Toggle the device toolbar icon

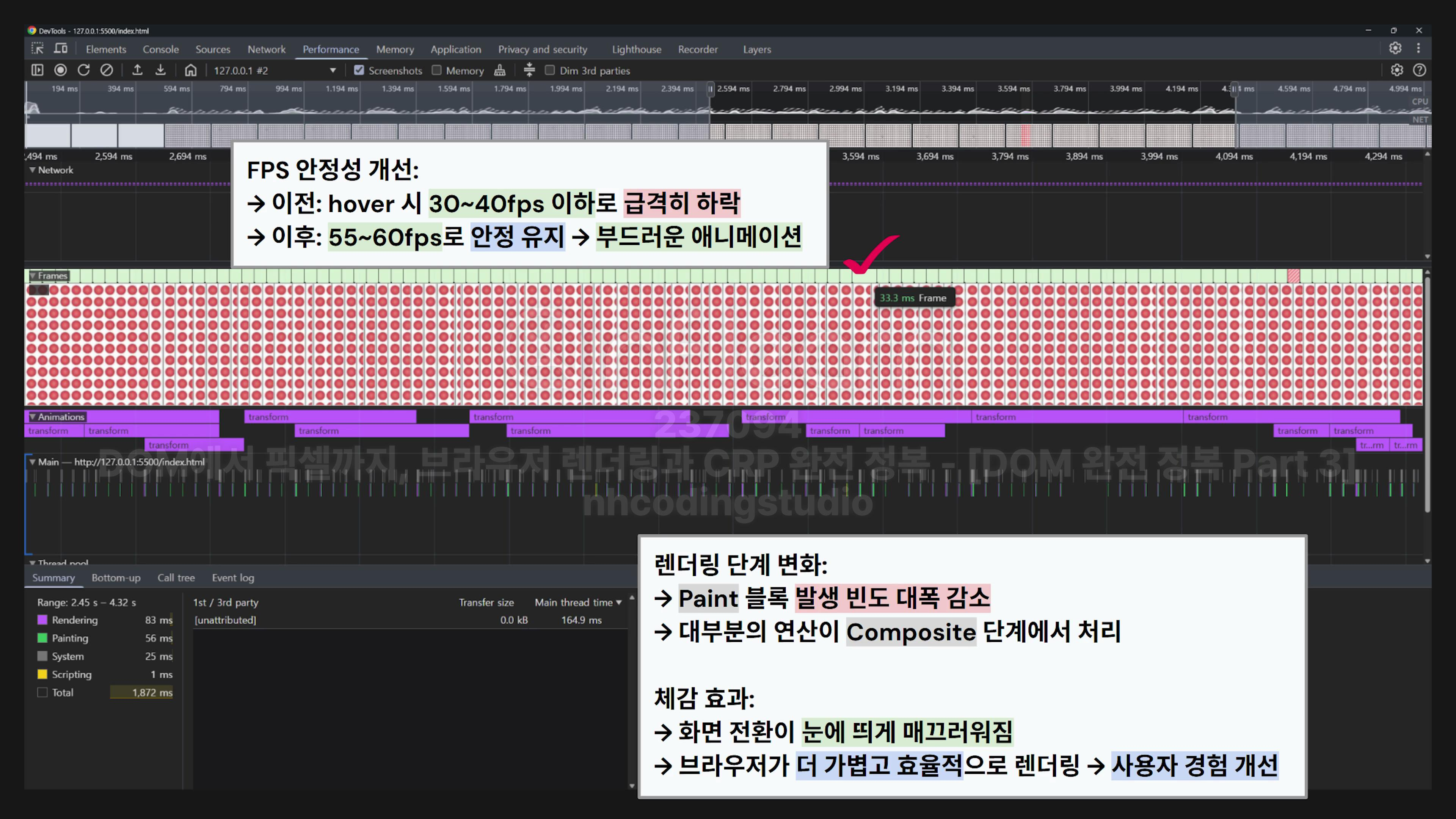tap(61, 49)
